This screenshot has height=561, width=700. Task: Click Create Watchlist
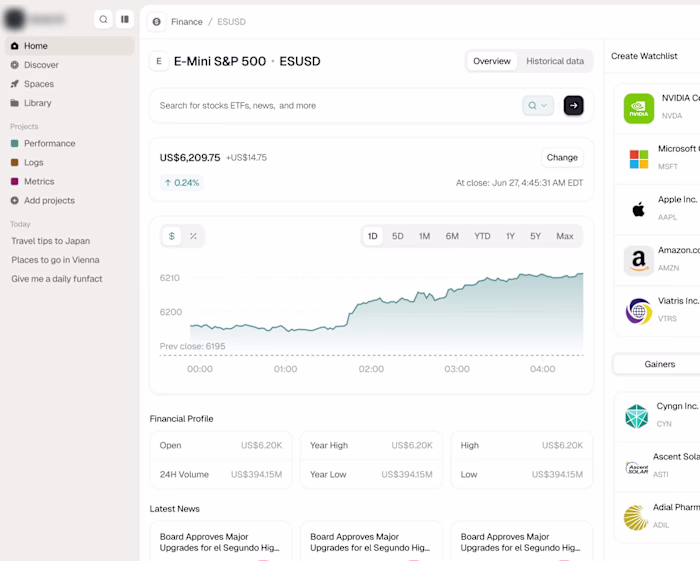click(644, 56)
